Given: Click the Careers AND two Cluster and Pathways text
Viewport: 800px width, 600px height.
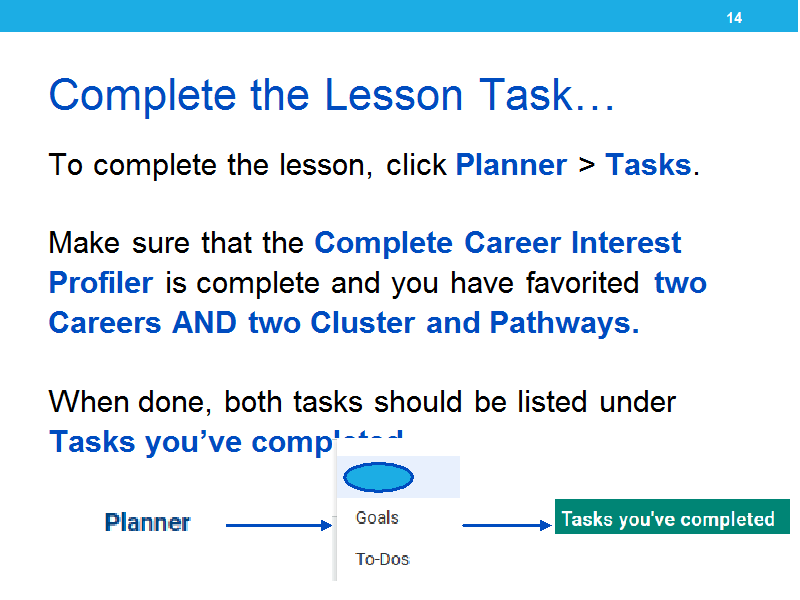Looking at the screenshot, I should pos(344,323).
